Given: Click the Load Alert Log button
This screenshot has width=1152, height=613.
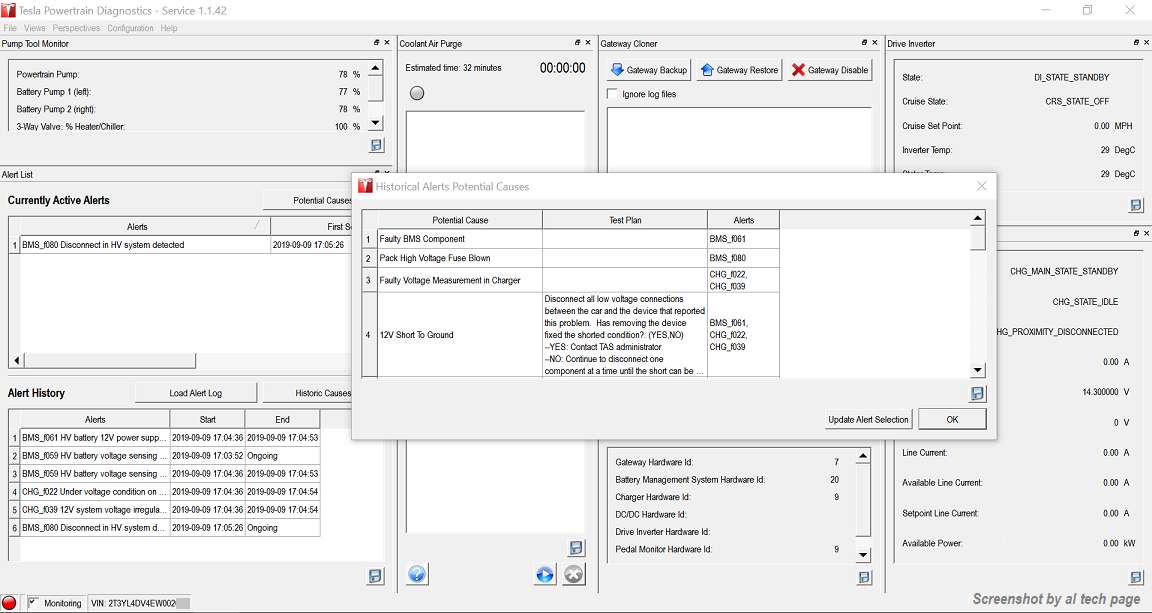Looking at the screenshot, I should point(195,393).
